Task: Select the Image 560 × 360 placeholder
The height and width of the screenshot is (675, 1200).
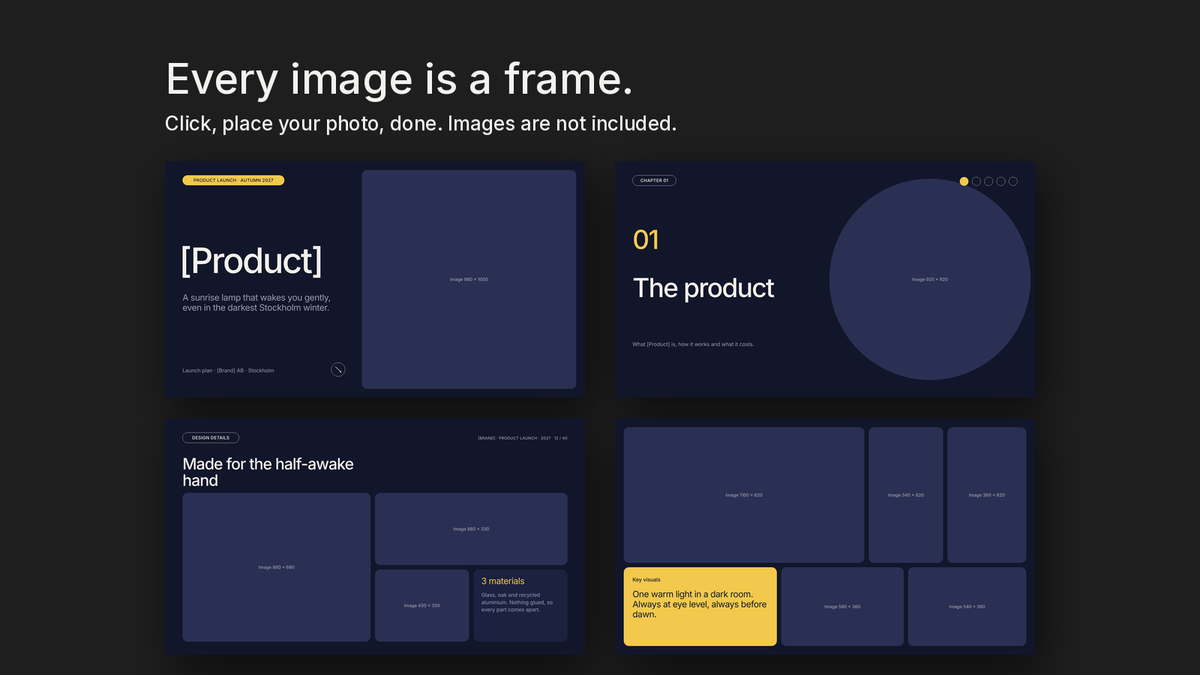Action: (x=842, y=606)
